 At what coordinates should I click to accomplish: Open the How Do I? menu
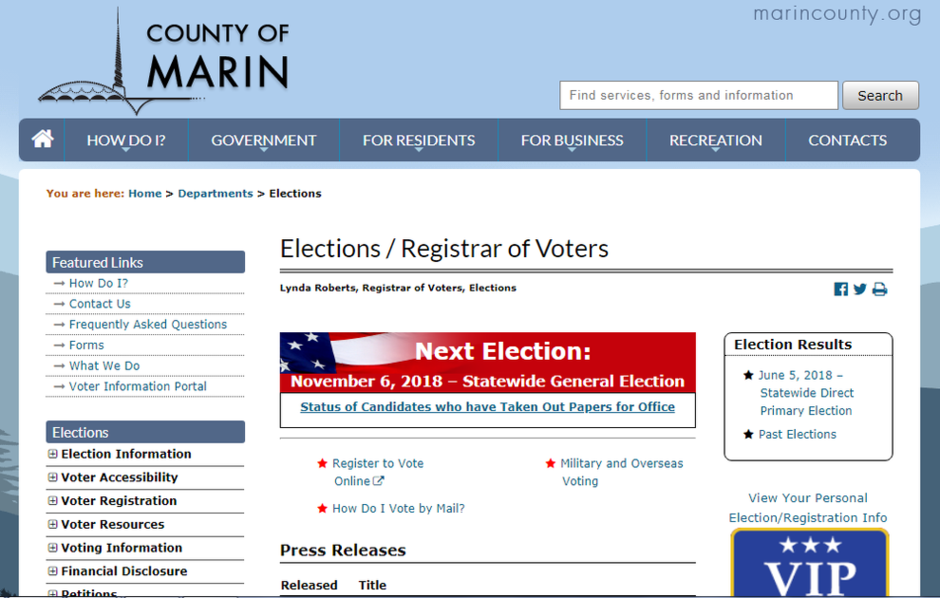126,141
